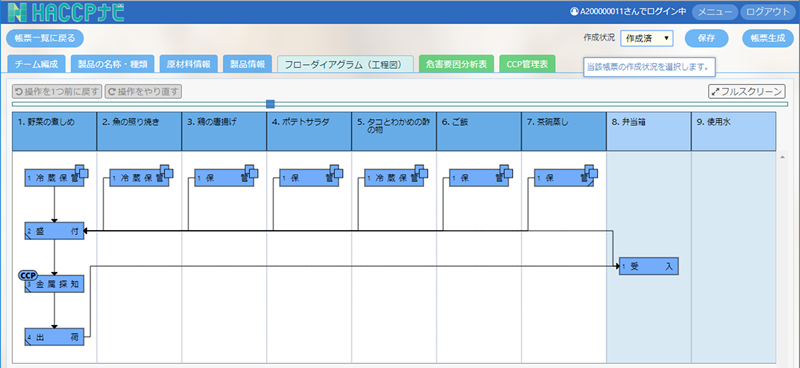The width and height of the screenshot is (800, 368).
Task: Click the diagram scrollbar up arrow
Action: click(783, 157)
